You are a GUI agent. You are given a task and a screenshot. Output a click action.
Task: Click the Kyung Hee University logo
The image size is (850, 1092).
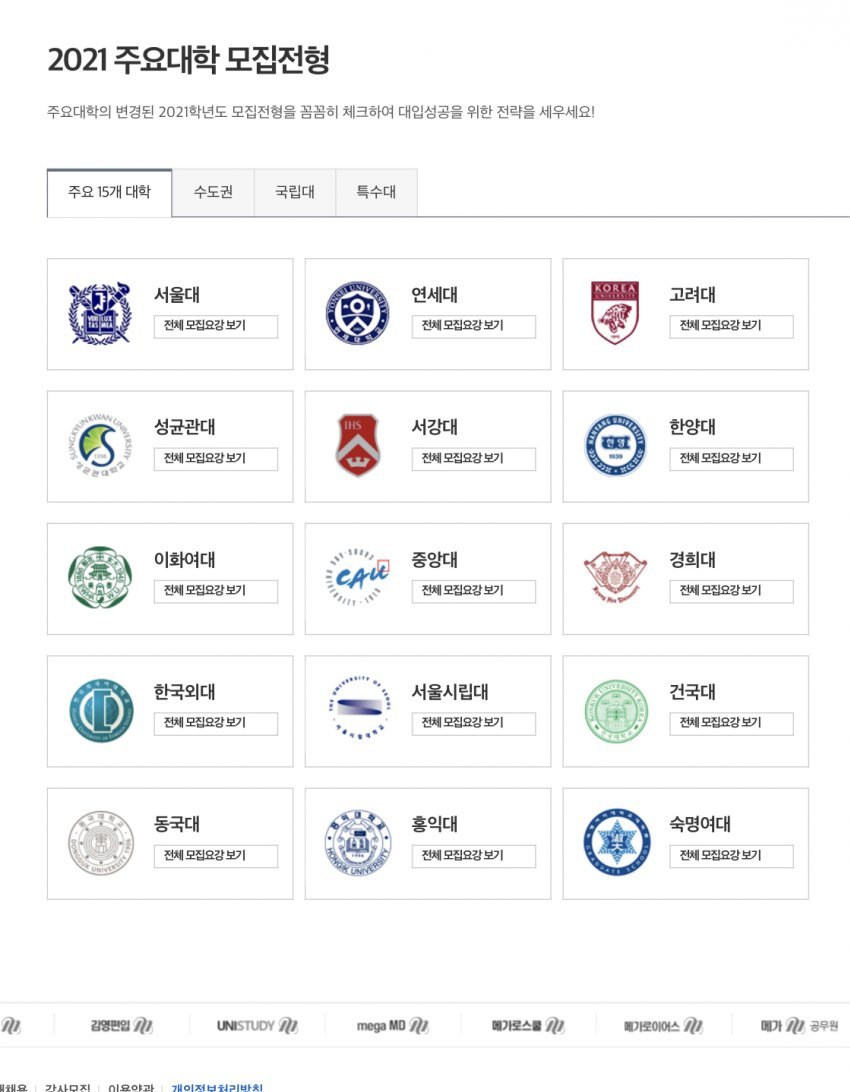pyautogui.click(x=615, y=578)
